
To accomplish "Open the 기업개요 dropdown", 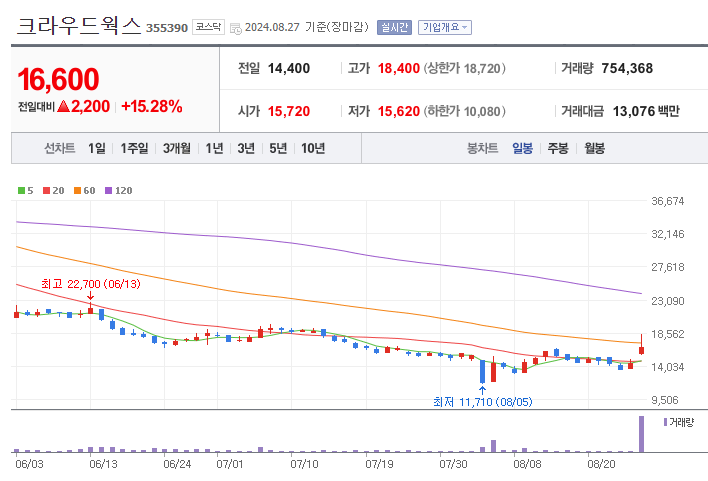I will (x=445, y=27).
